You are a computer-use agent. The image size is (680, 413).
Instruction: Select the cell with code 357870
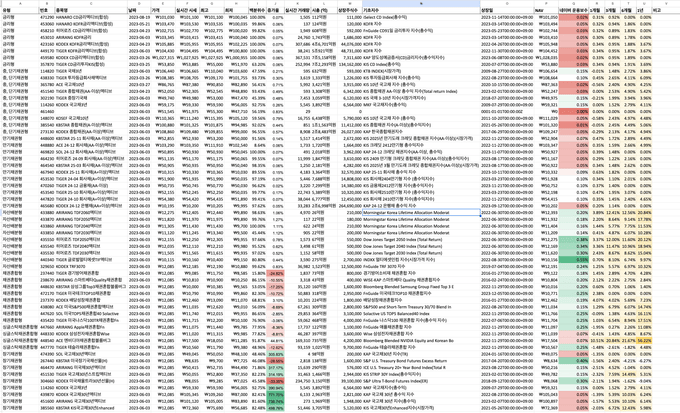[x=47, y=64]
